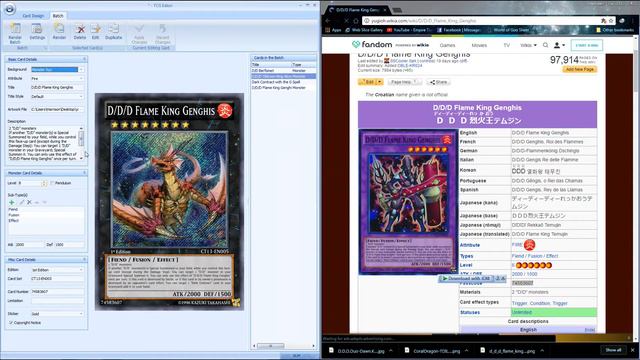The height and width of the screenshot is (360, 640).
Task: Bookmark this page with the star icon
Action: click(x=611, y=21)
